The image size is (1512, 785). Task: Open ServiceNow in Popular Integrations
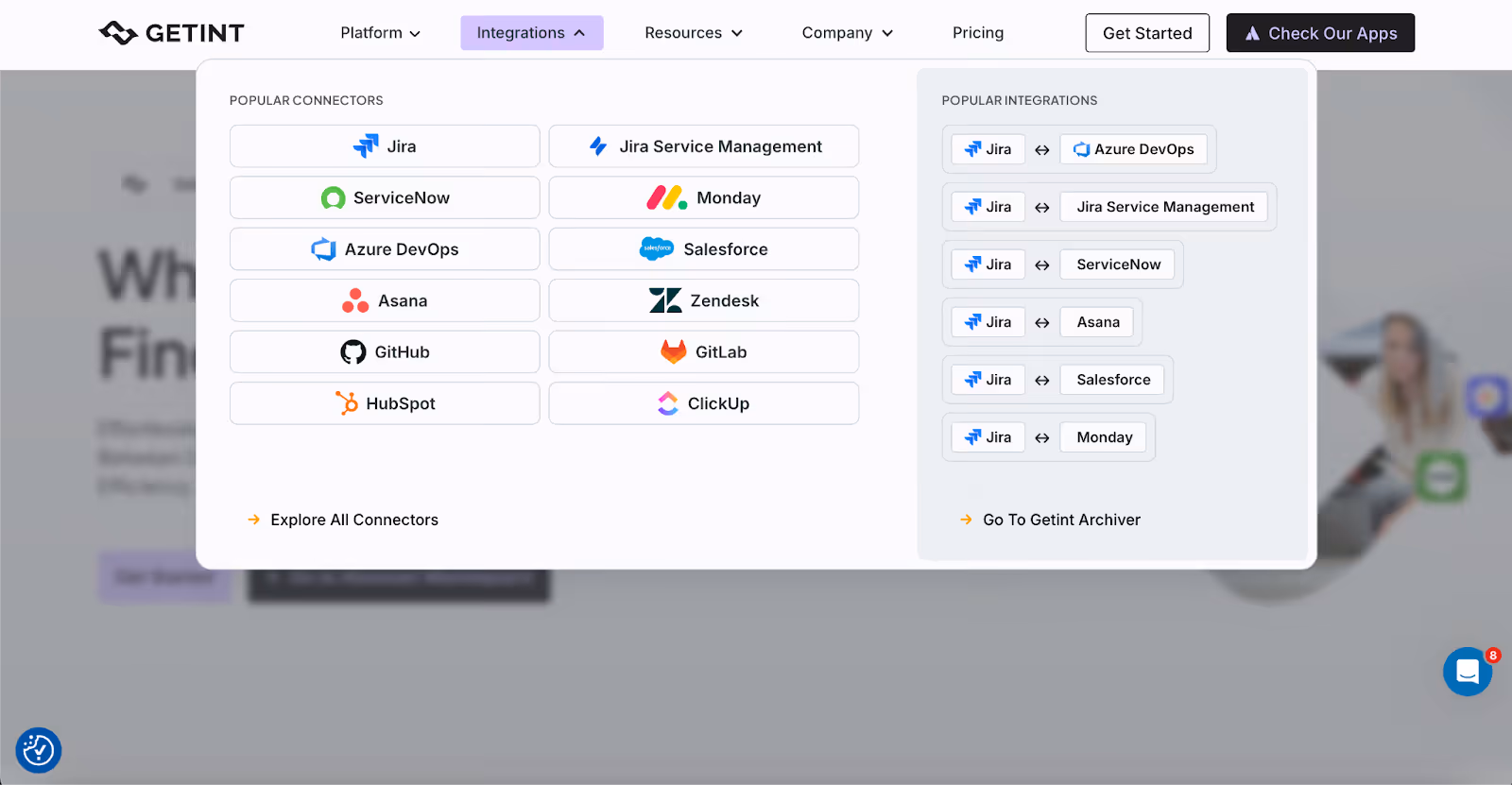1118,265
